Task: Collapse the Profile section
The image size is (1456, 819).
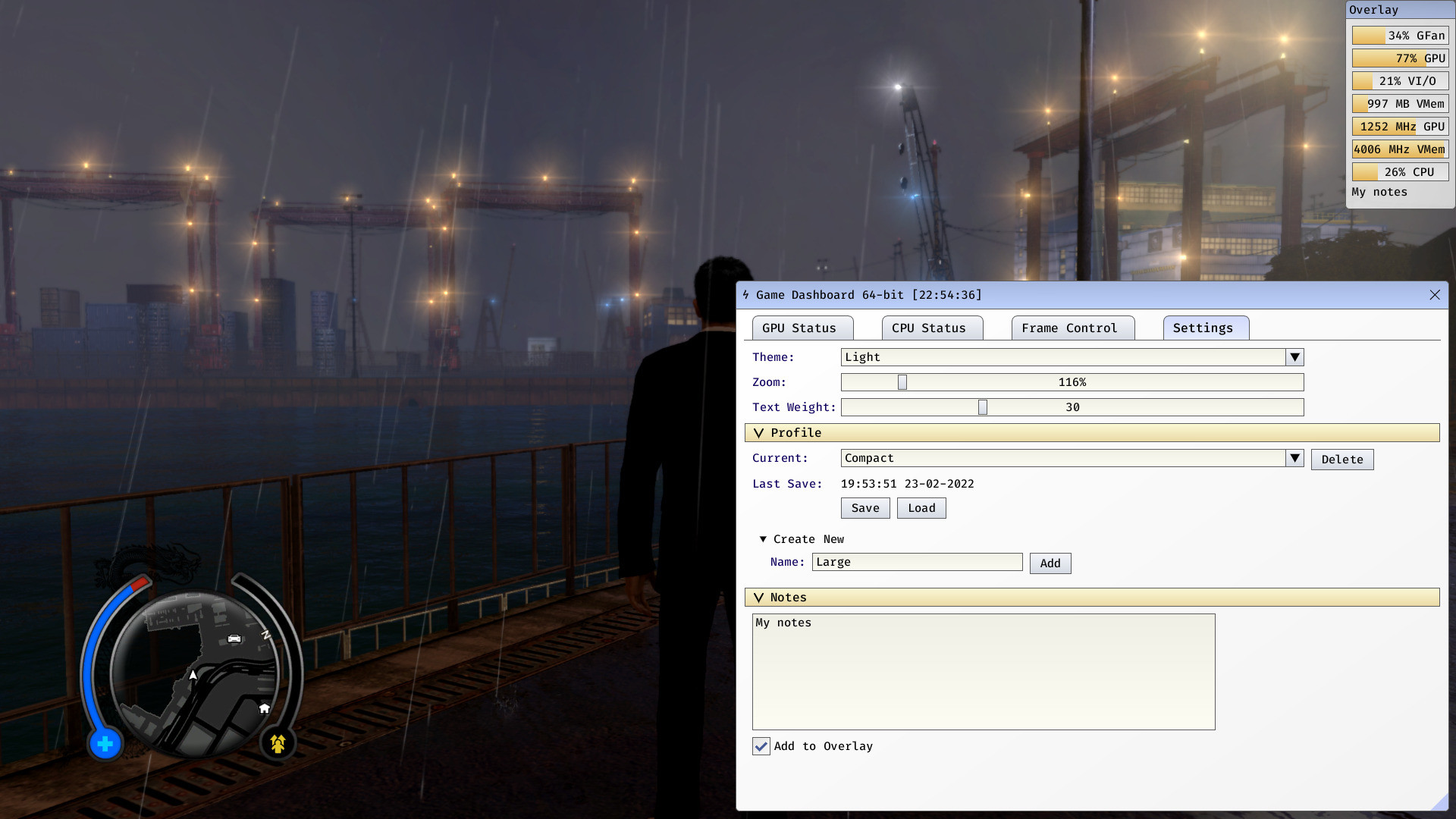Action: click(759, 432)
